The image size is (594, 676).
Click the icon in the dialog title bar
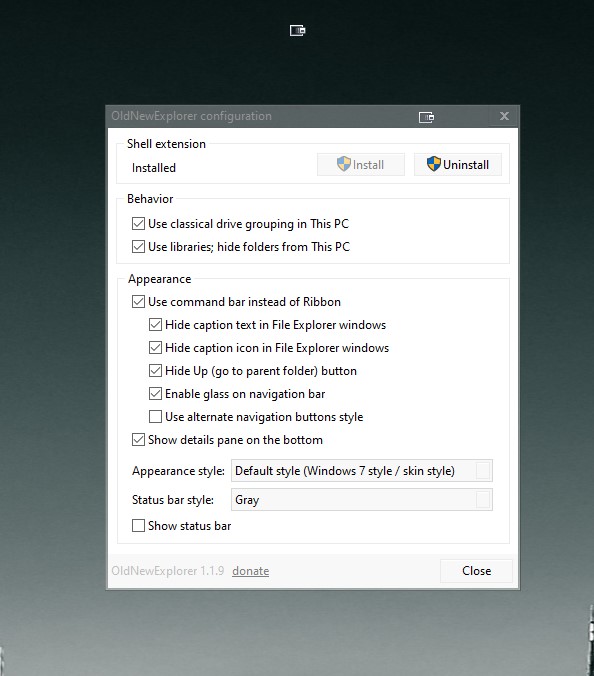(426, 117)
